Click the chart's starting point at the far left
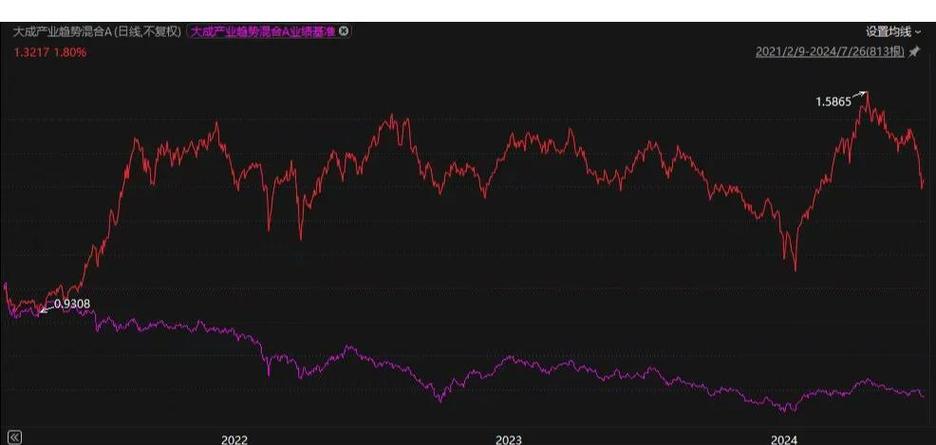 click(x=6, y=285)
